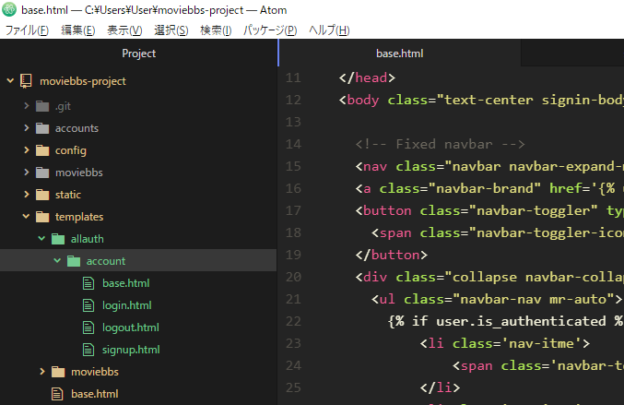
Task: Click the file icon beside logout.html
Action: (90, 327)
